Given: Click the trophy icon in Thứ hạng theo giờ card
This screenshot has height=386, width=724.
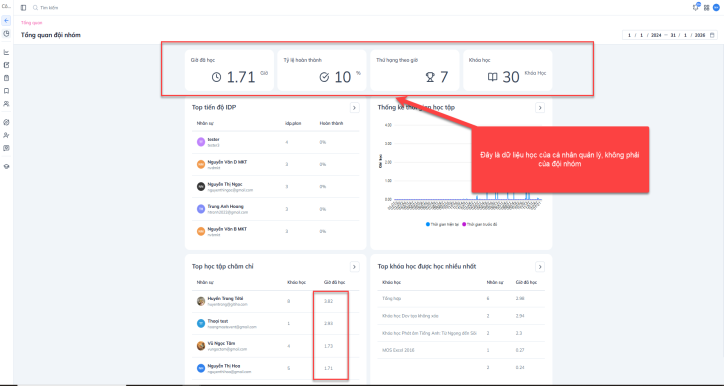Looking at the screenshot, I should (x=430, y=78).
